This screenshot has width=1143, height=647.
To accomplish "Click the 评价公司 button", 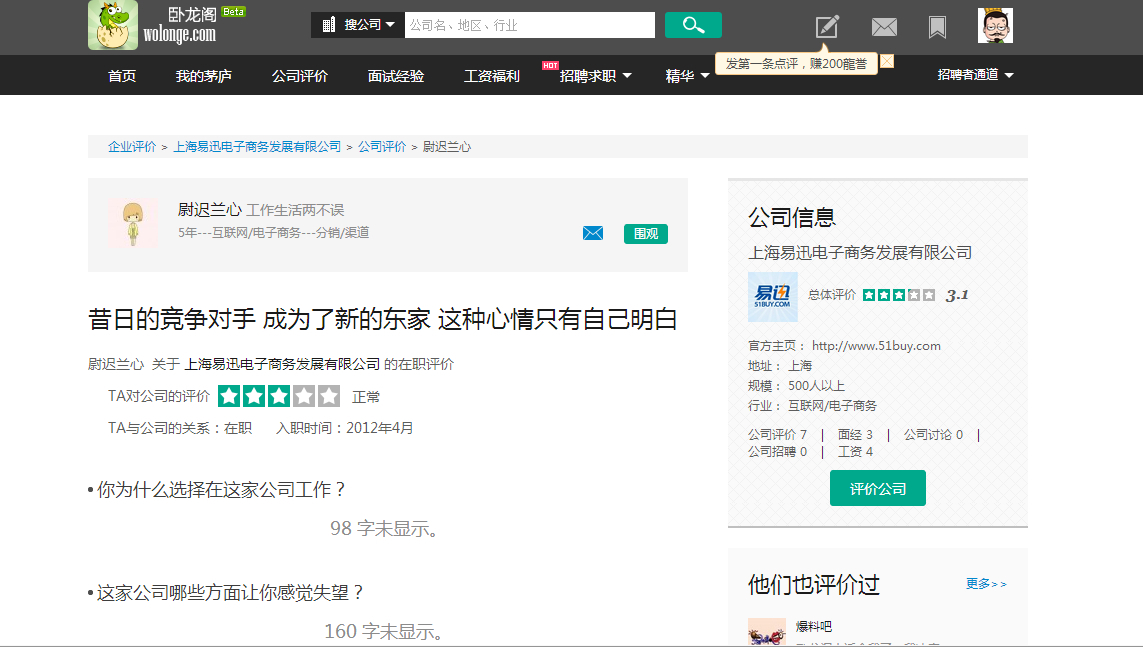I will pos(878,488).
